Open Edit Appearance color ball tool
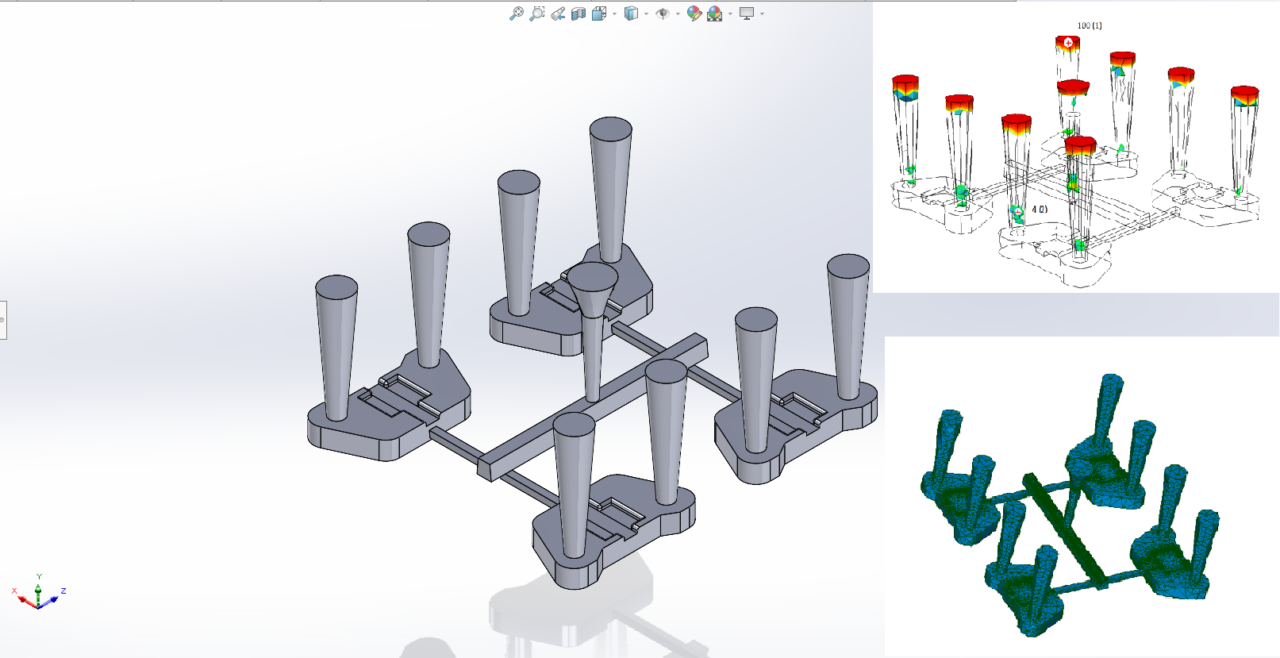 694,14
